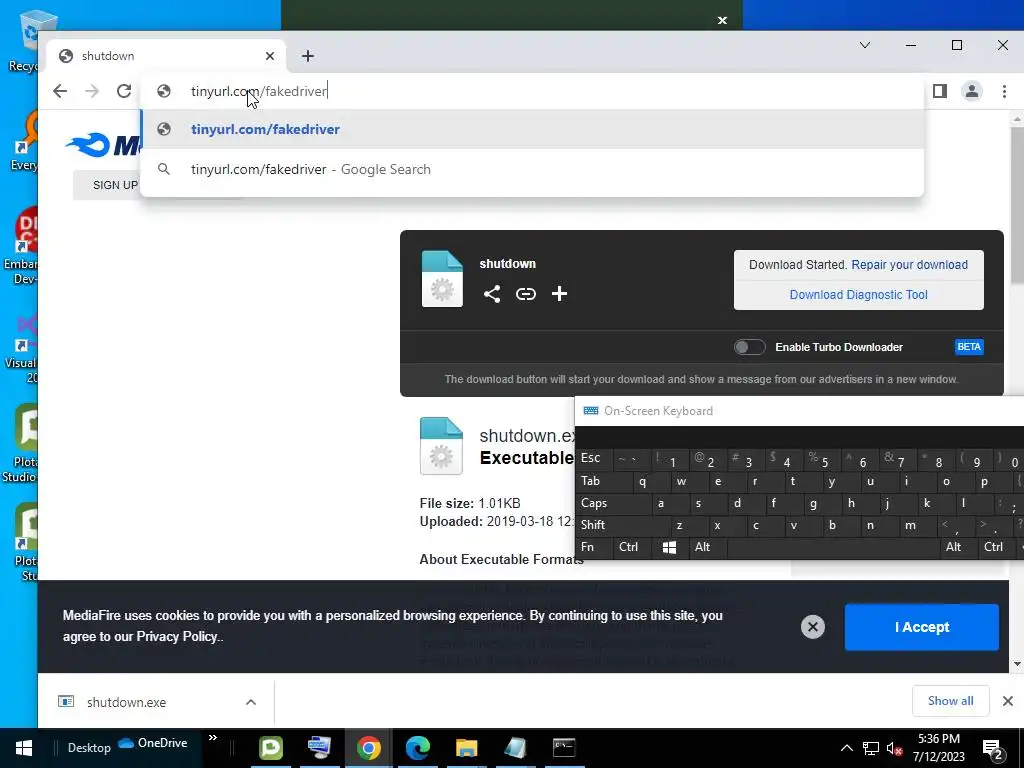The width and height of the screenshot is (1024, 768).
Task: Dismiss the cookie banner with the X button
Action: tap(812, 627)
